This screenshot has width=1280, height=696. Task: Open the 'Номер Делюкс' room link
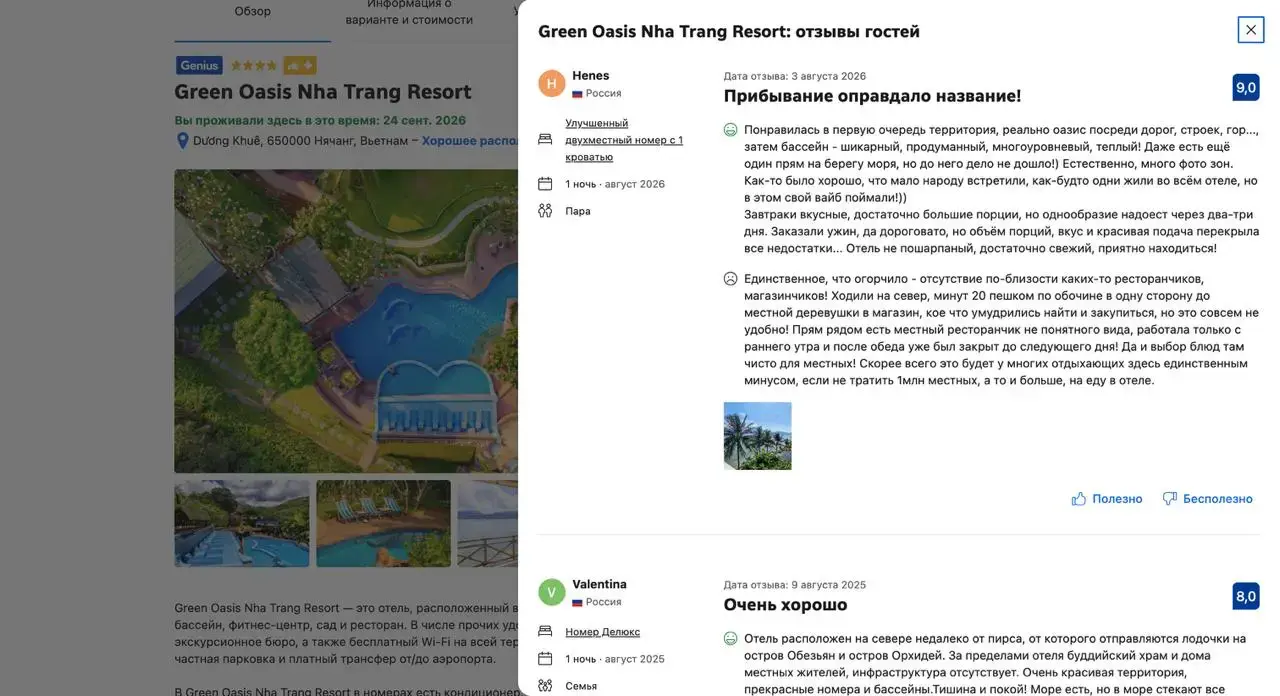602,632
